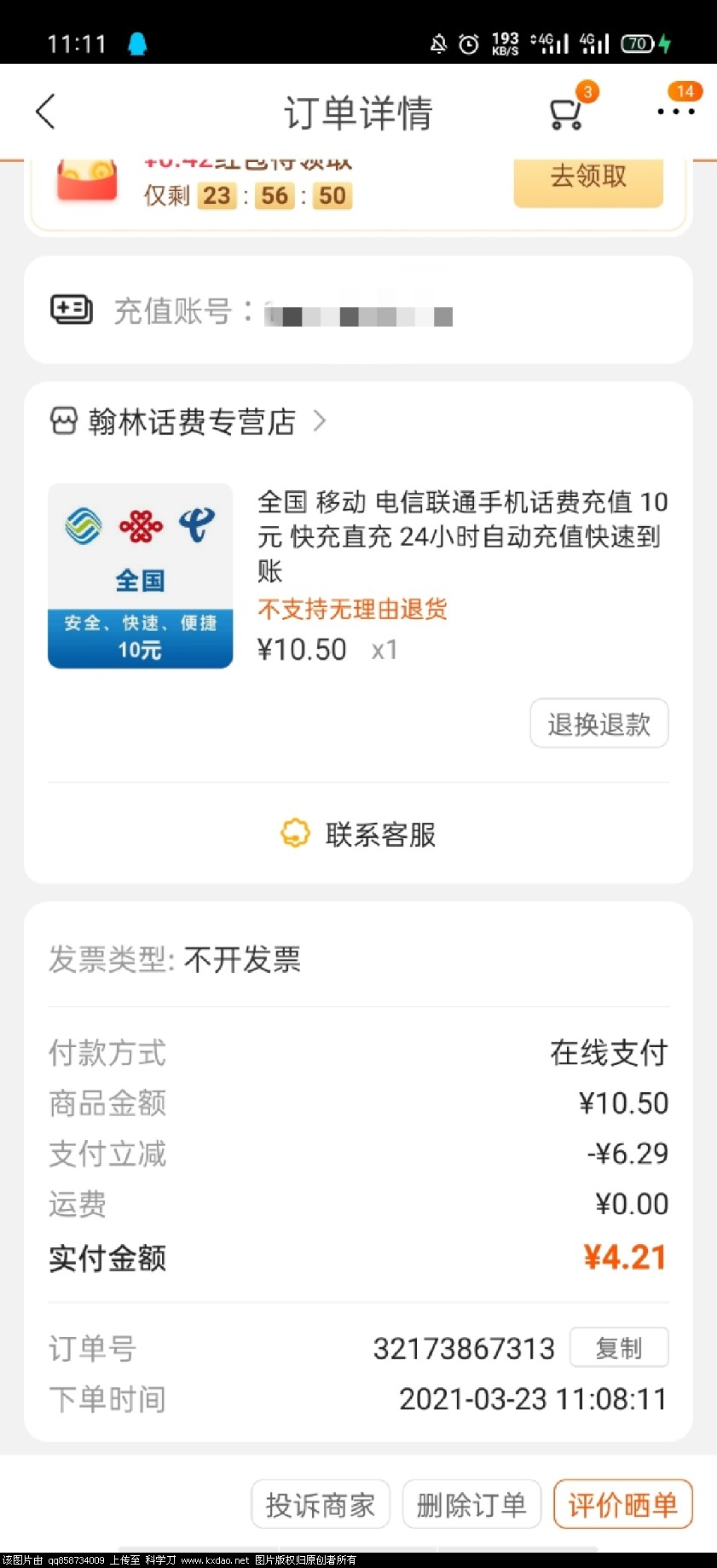Tap the 退换退款 refund button

click(x=599, y=724)
